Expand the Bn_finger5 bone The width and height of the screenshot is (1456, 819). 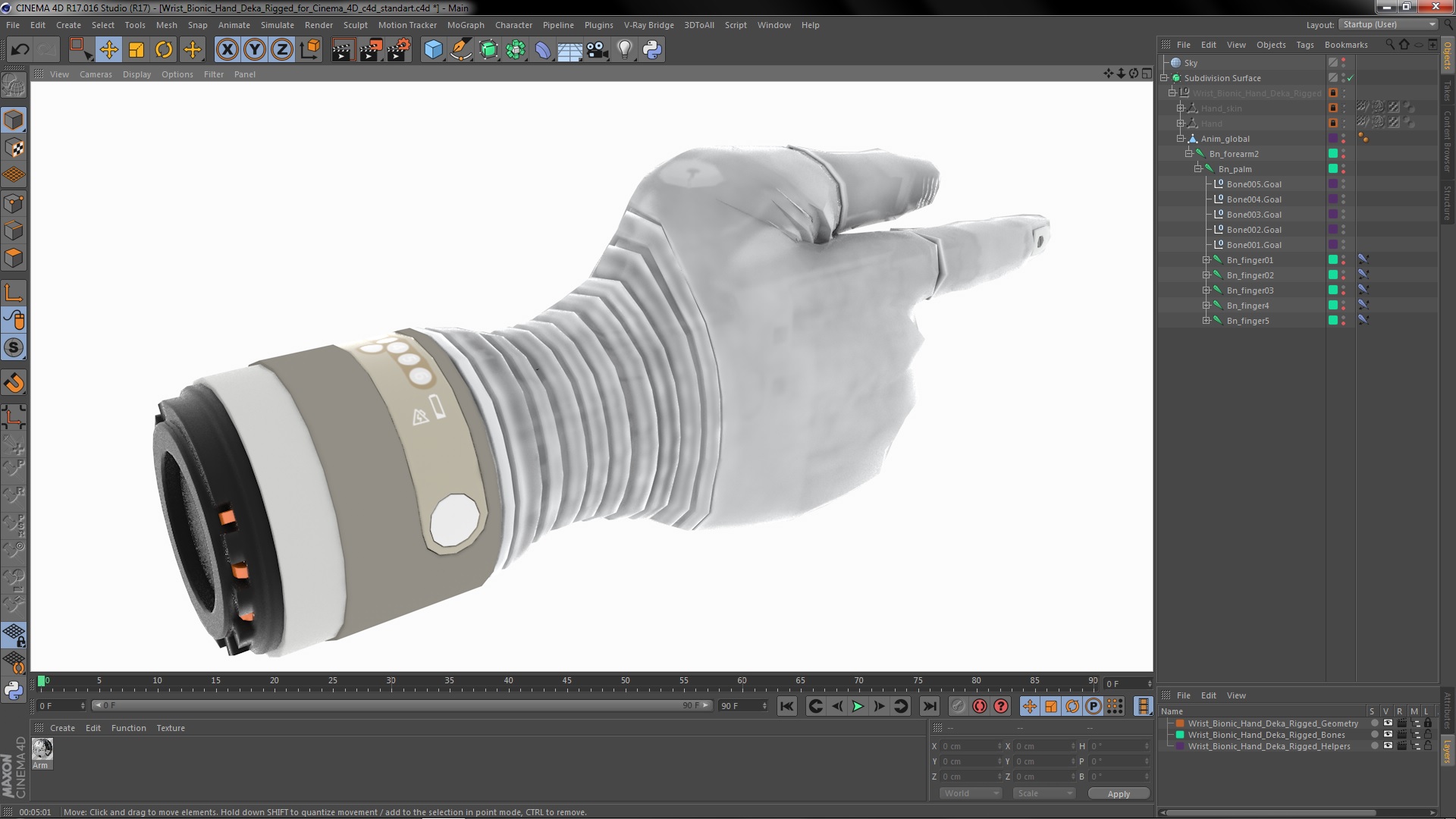[1206, 321]
